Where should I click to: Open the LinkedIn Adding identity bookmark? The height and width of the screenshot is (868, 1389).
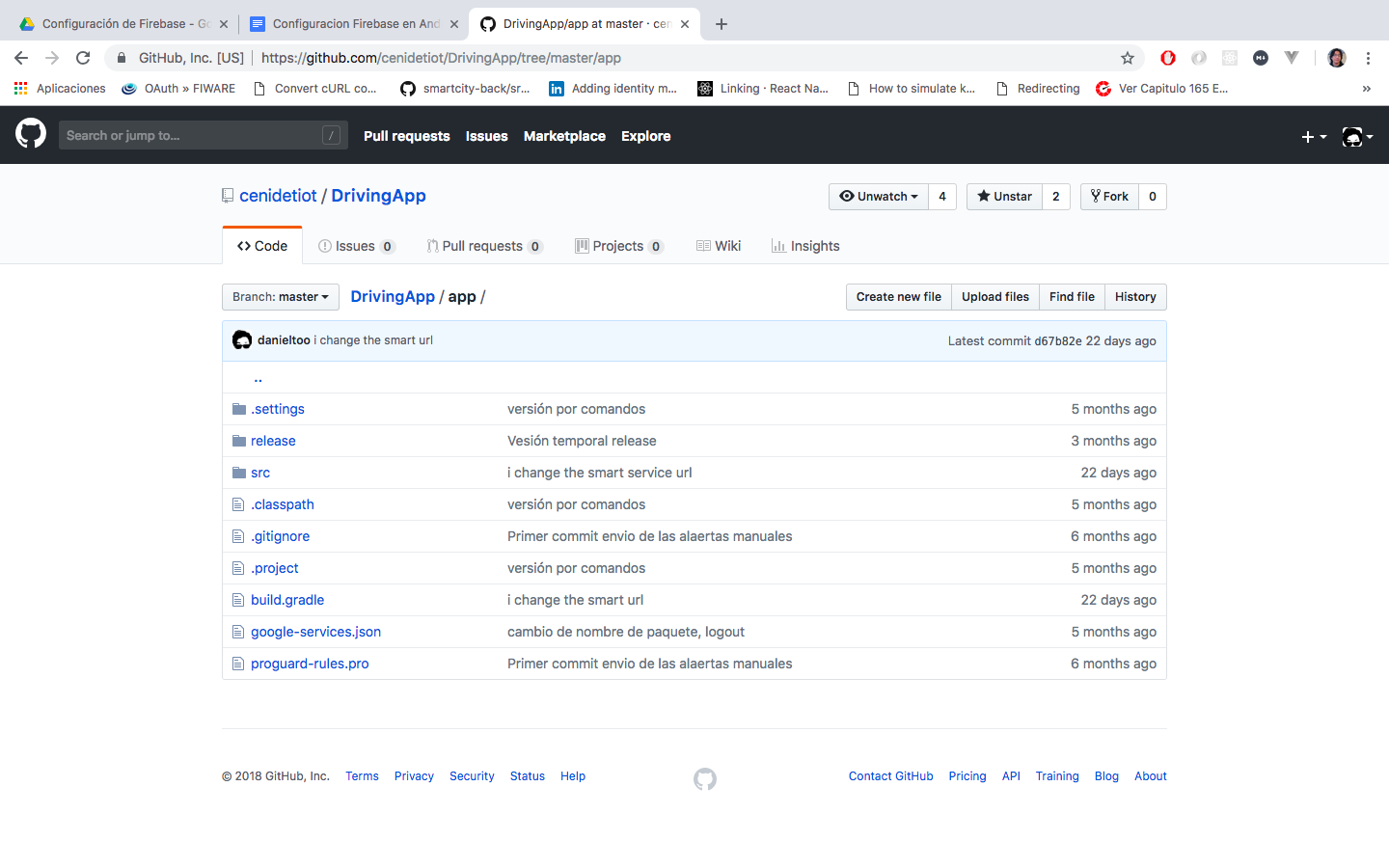[613, 89]
